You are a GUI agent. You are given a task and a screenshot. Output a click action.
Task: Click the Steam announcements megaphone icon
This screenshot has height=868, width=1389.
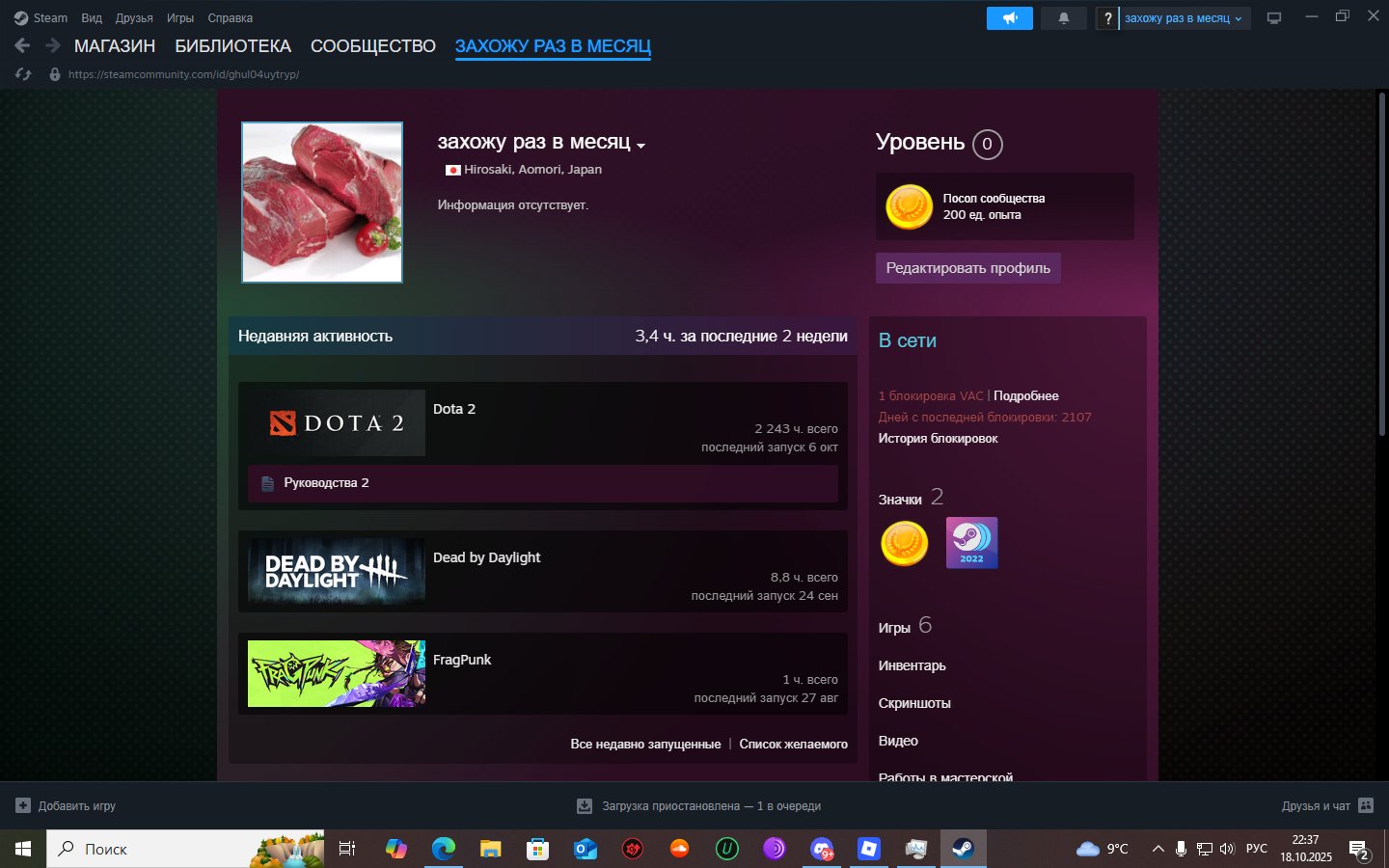pyautogui.click(x=1009, y=18)
